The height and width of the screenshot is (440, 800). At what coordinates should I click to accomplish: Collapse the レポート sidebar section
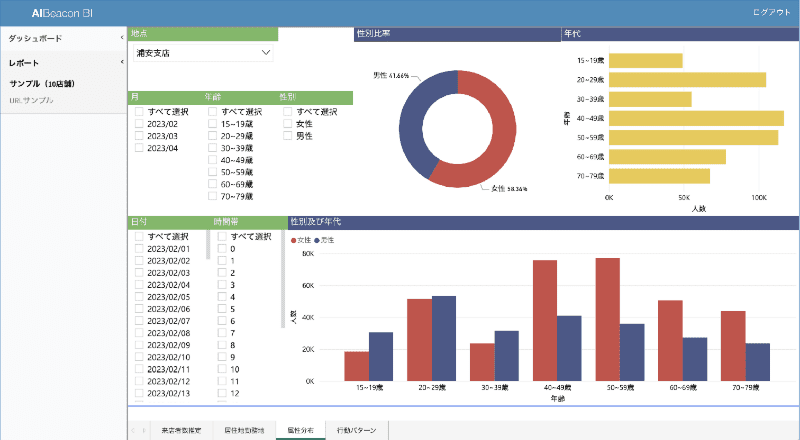click(121, 63)
